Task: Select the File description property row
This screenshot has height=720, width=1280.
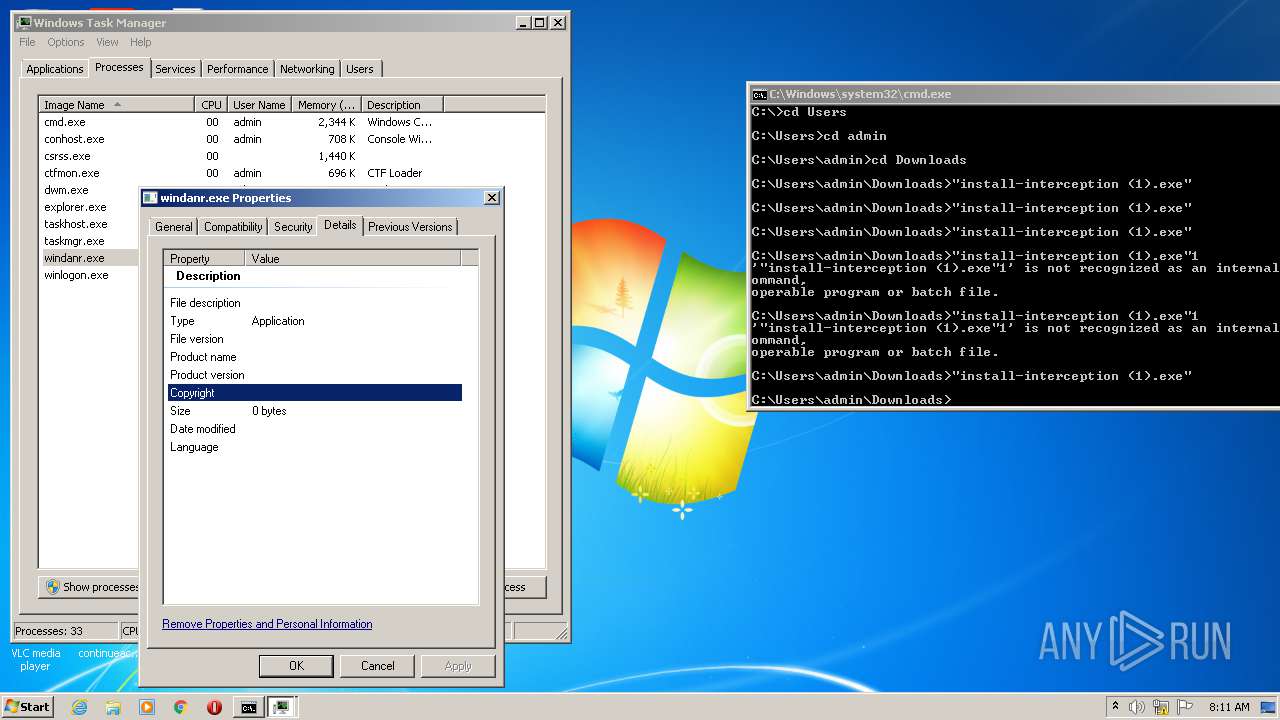Action: (x=315, y=303)
